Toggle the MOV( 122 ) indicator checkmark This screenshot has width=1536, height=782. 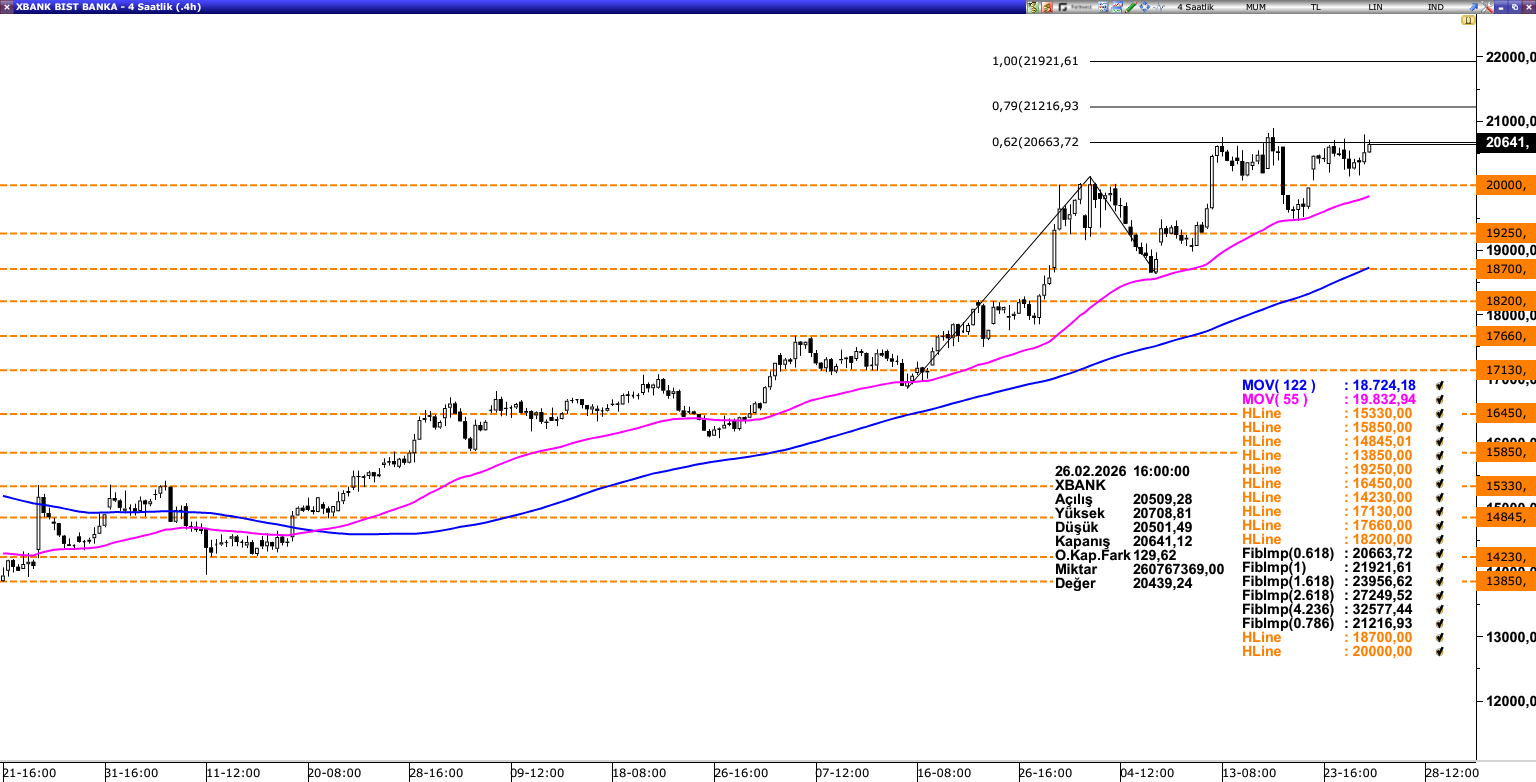[1440, 385]
